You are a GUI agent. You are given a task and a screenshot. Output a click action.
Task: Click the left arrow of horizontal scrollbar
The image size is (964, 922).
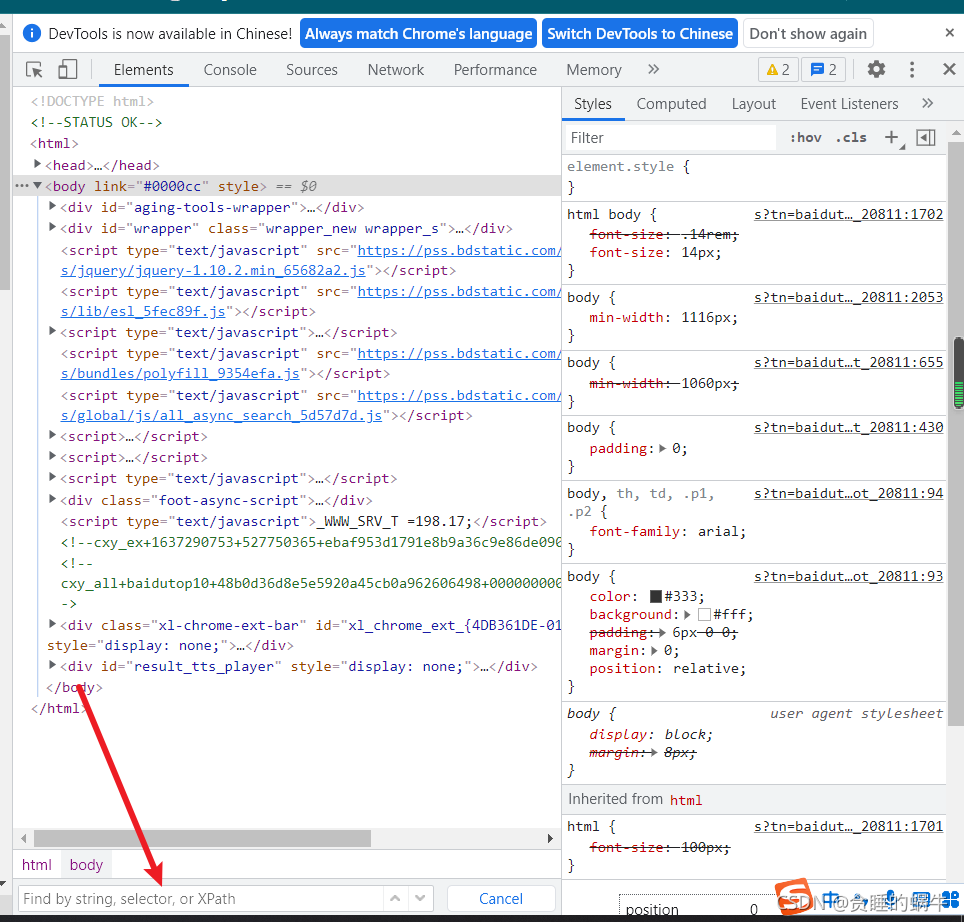tap(23, 838)
